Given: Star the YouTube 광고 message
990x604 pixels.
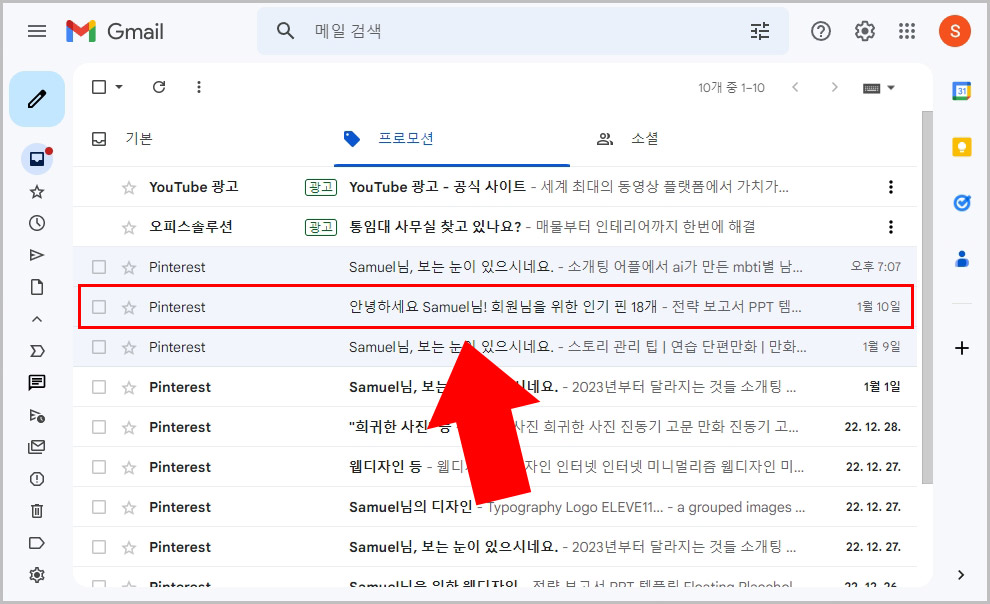Looking at the screenshot, I should coord(129,187).
